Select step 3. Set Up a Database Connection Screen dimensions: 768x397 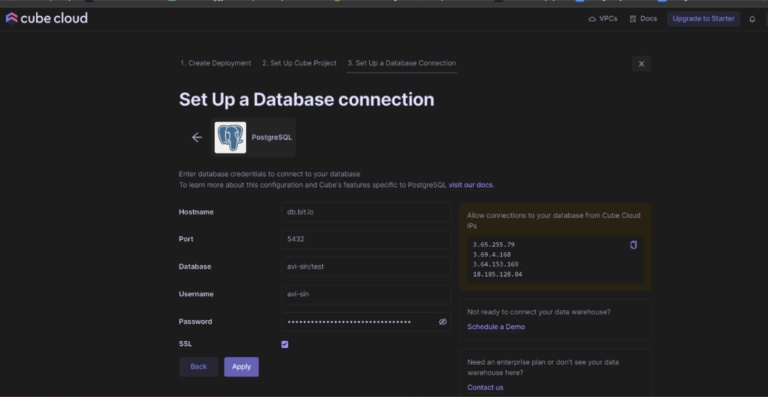[402, 63]
